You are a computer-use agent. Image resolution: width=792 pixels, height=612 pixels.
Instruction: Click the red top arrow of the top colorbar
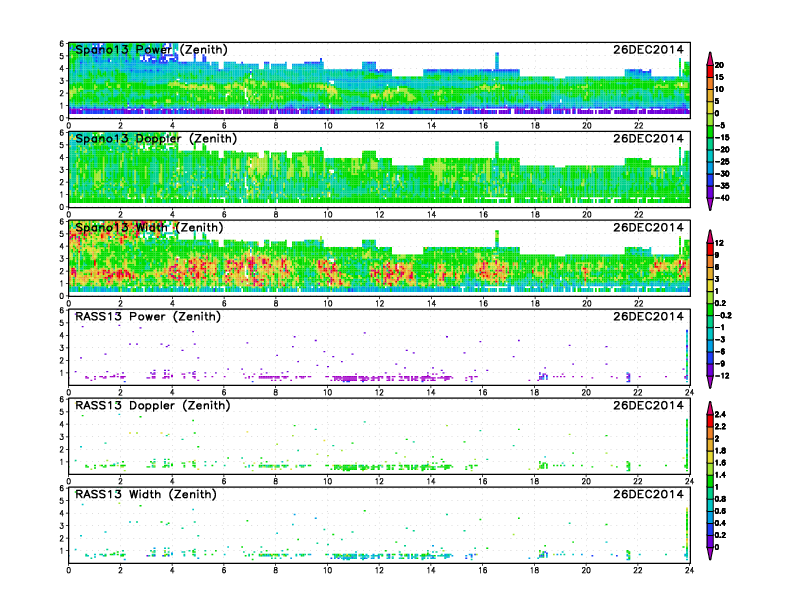click(x=711, y=54)
